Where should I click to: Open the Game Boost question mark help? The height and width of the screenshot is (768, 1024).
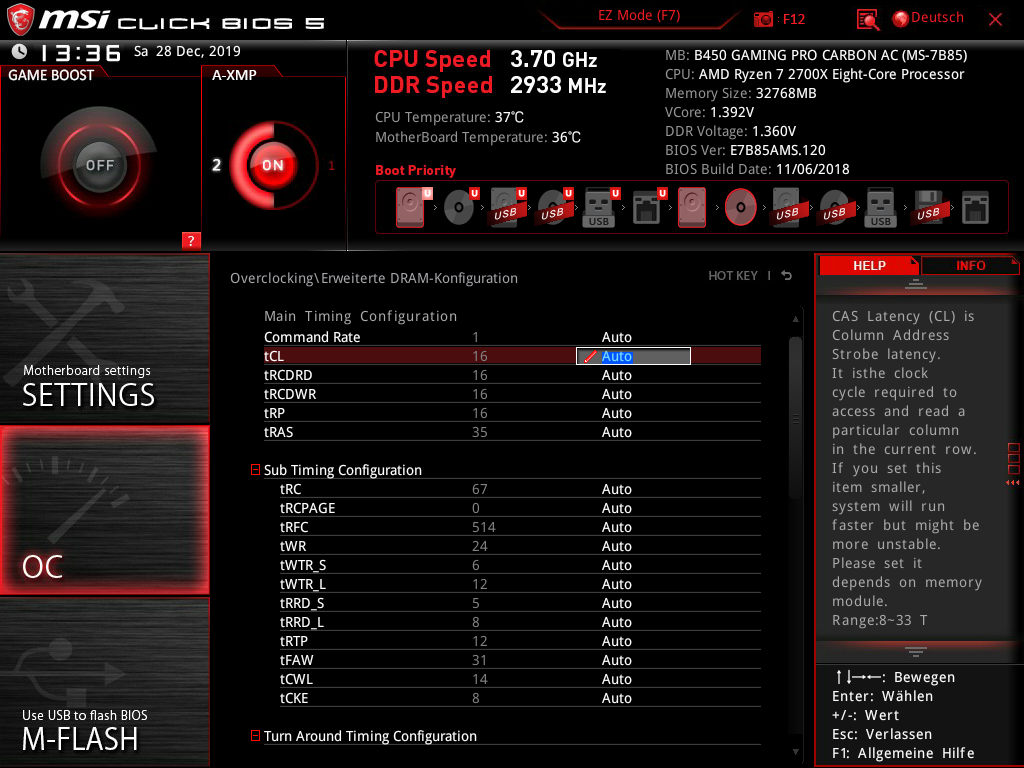[191, 240]
